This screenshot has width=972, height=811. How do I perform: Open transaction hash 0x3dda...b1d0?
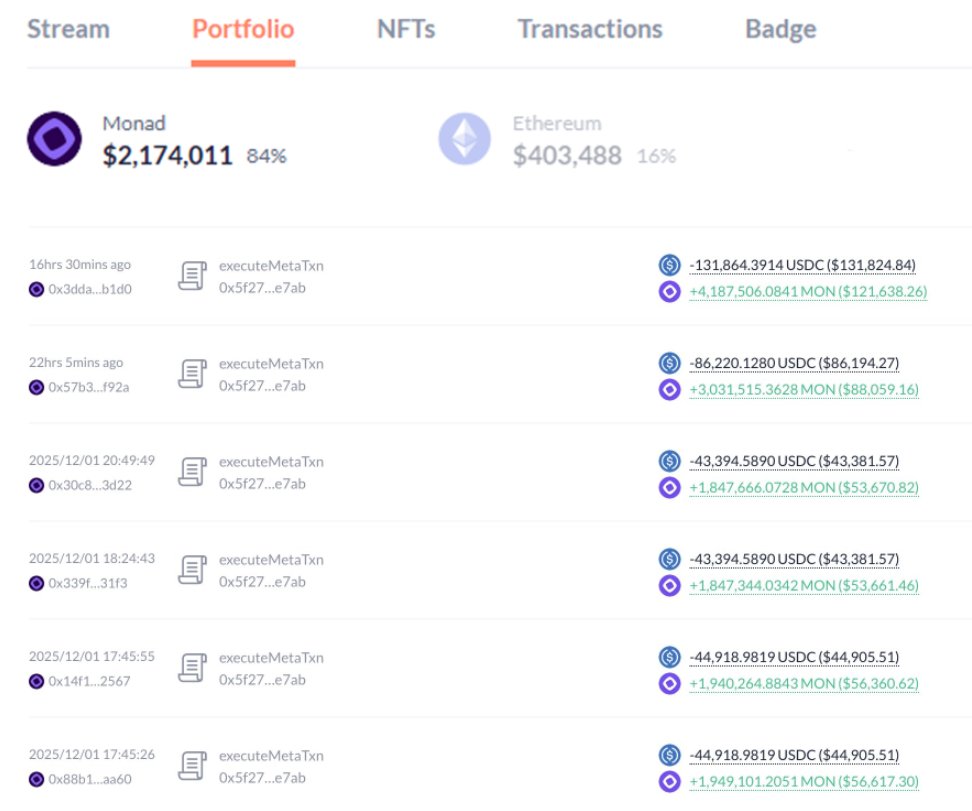pyautogui.click(x=90, y=289)
